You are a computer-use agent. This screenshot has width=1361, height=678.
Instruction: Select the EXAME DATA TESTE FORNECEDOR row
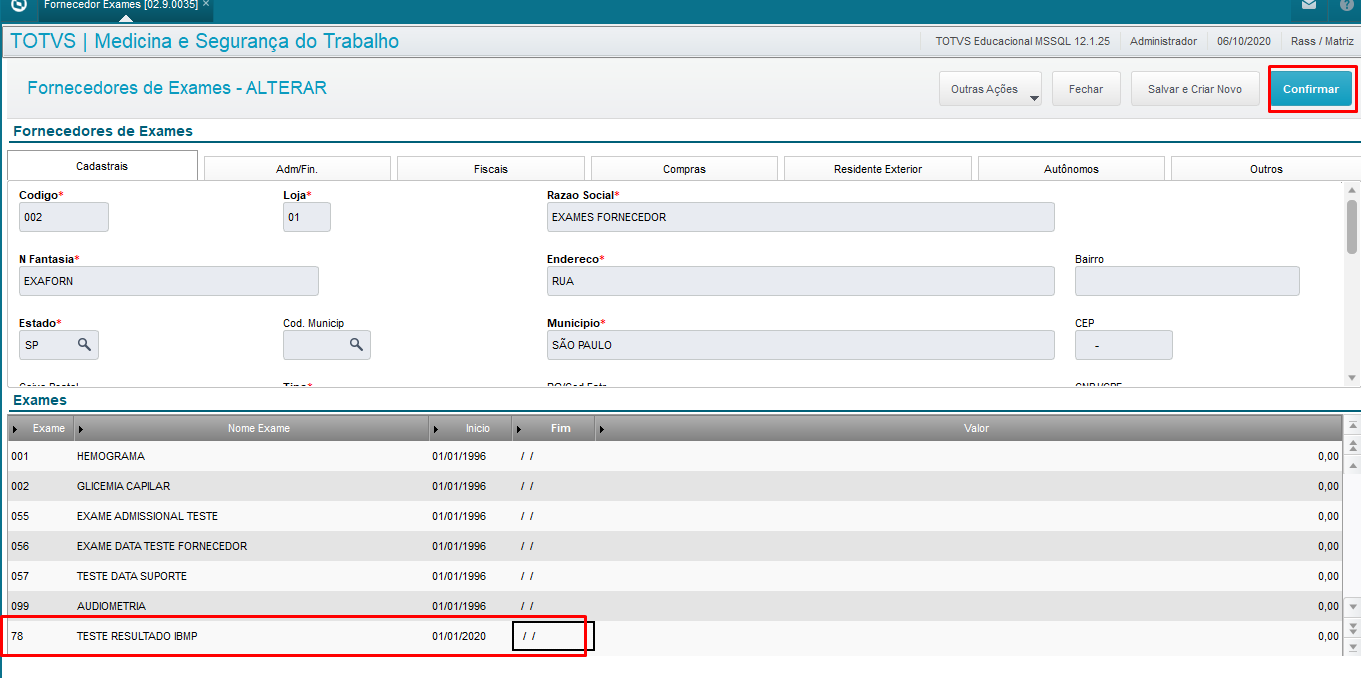pyautogui.click(x=675, y=546)
